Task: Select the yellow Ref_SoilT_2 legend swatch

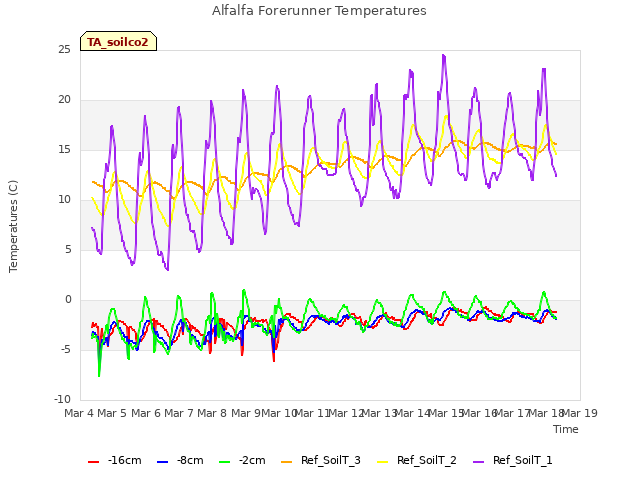Action: (383, 462)
